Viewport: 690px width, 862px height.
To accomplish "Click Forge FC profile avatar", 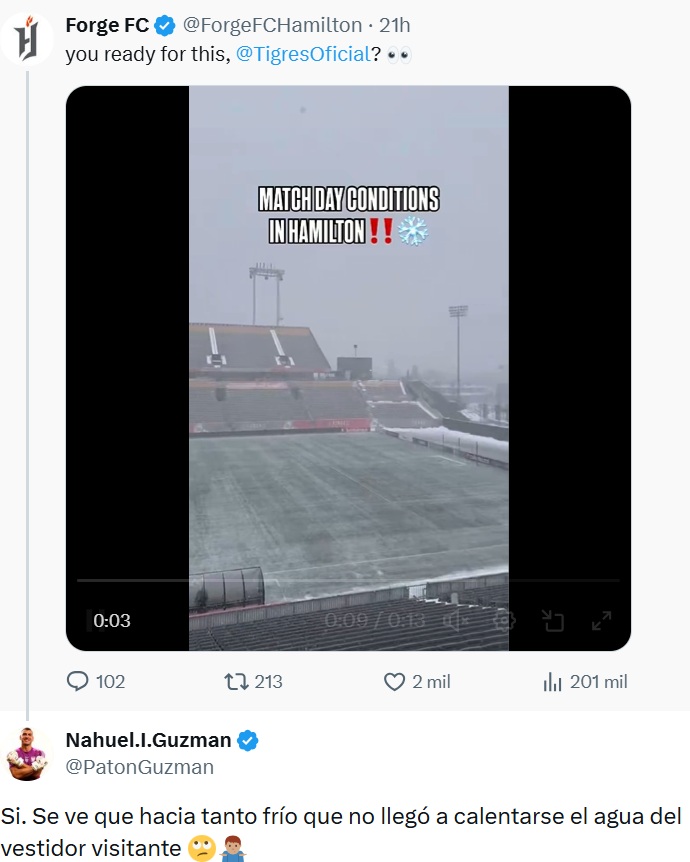I will (27, 40).
